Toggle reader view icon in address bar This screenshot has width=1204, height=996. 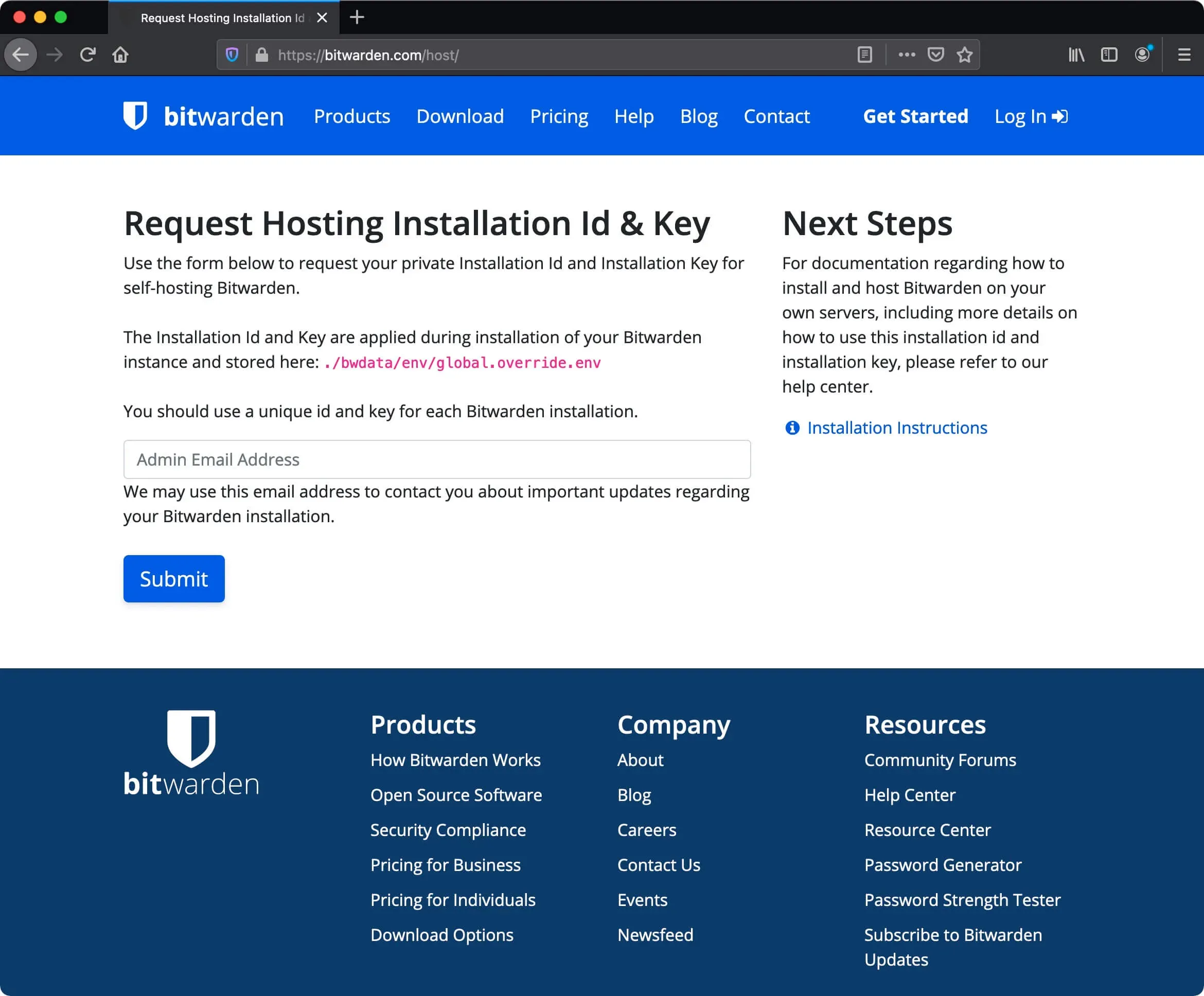click(x=864, y=55)
